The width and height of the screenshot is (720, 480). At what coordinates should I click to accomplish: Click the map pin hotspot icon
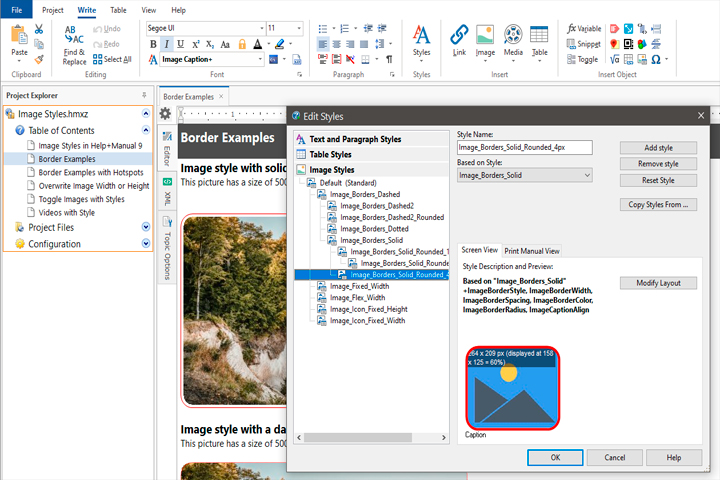[614, 44]
